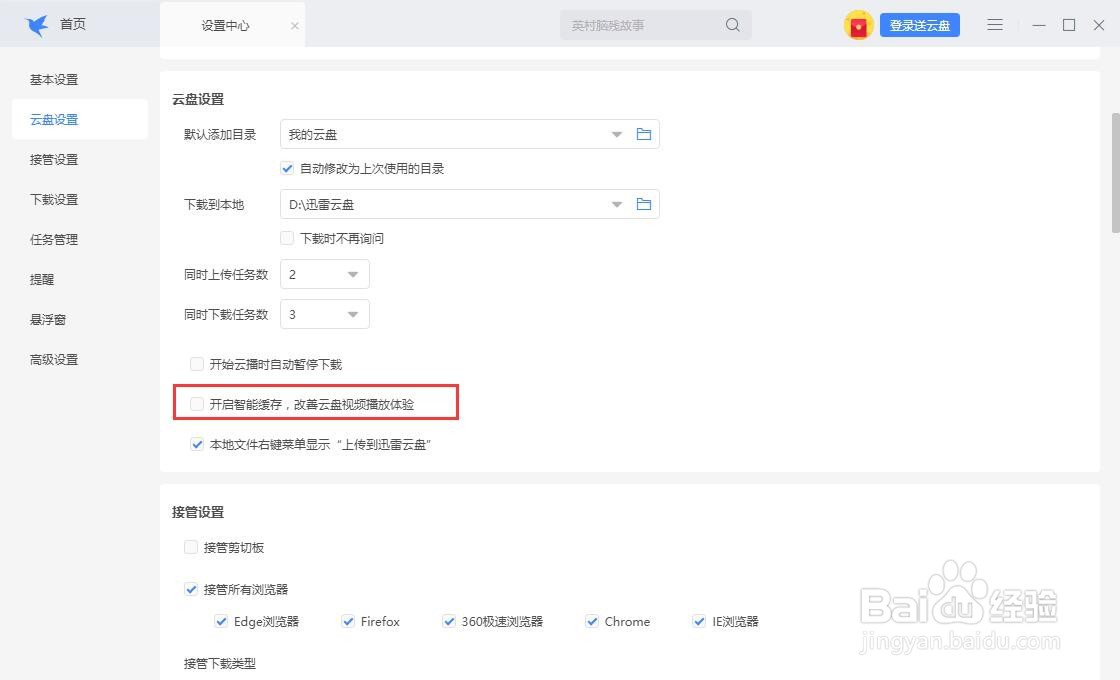This screenshot has width=1120, height=680.
Task: Open the 首页 home tab
Action: [x=73, y=24]
